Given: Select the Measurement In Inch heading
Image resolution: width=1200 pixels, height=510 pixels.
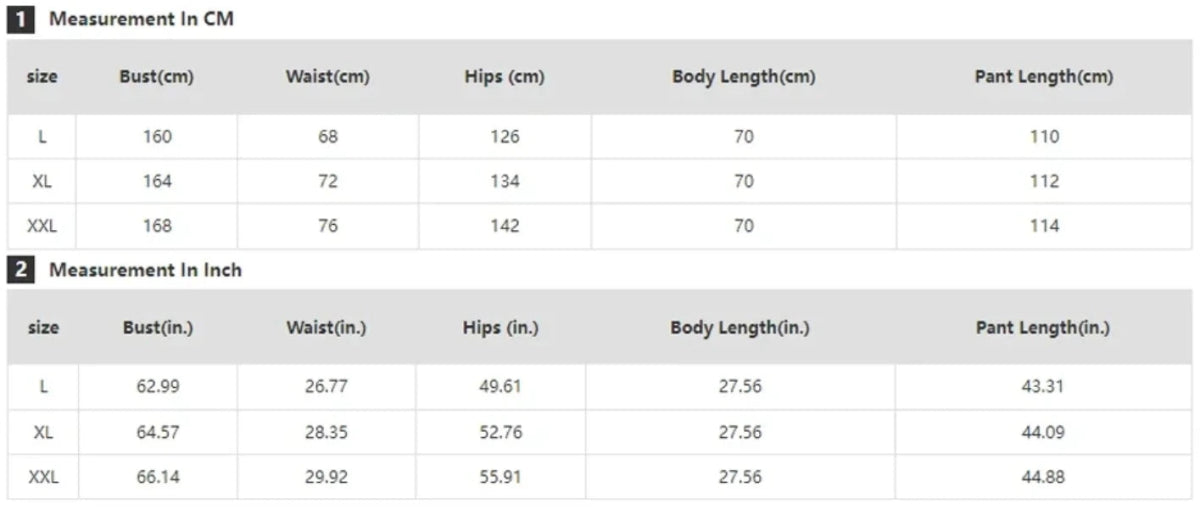Looking at the screenshot, I should (145, 270).
